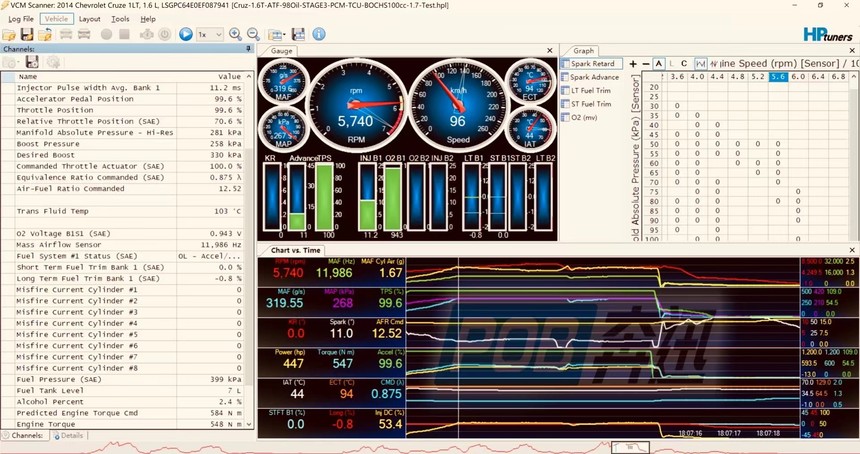This screenshot has width=860, height=454.
Task: Click the TPS green bar gauge
Action: pos(324,197)
